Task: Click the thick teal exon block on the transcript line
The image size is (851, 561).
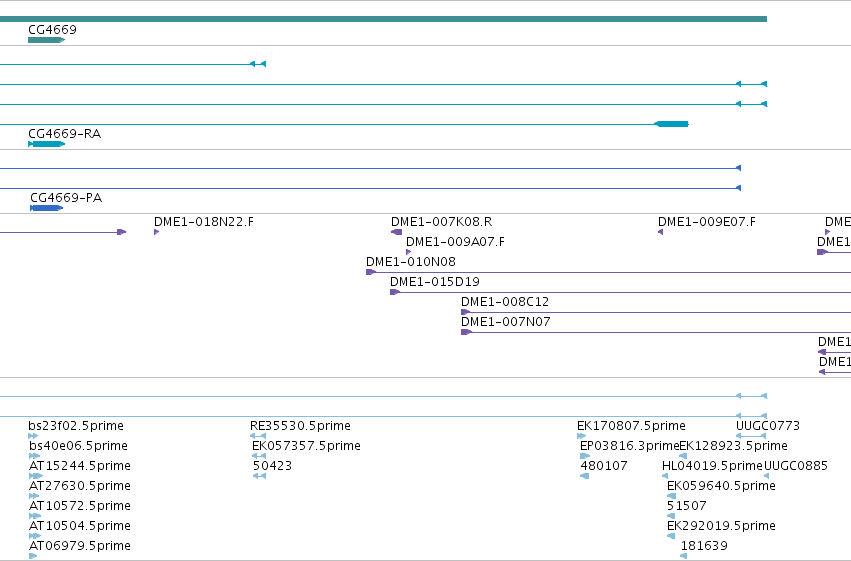Action: (671, 124)
